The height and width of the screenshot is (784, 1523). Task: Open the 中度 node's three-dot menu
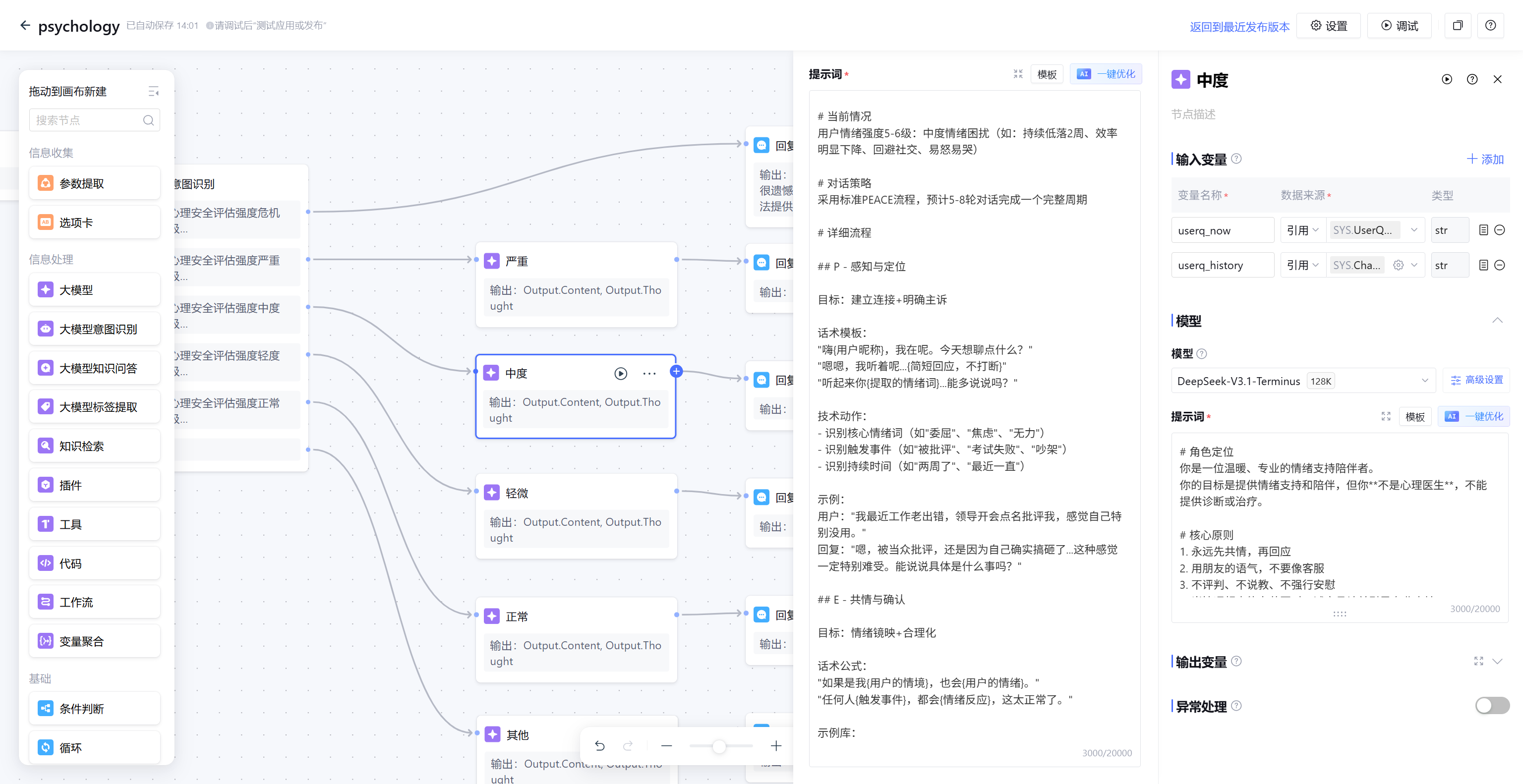(649, 373)
